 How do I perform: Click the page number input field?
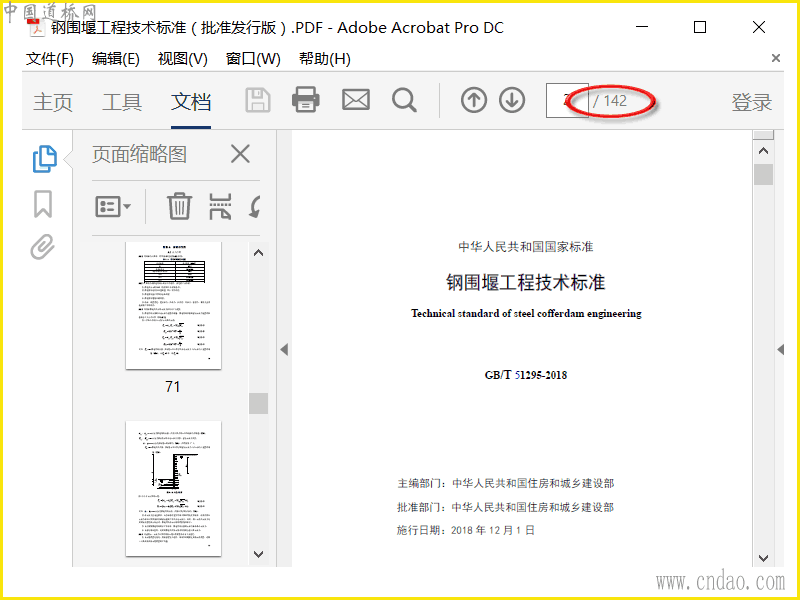(x=567, y=101)
